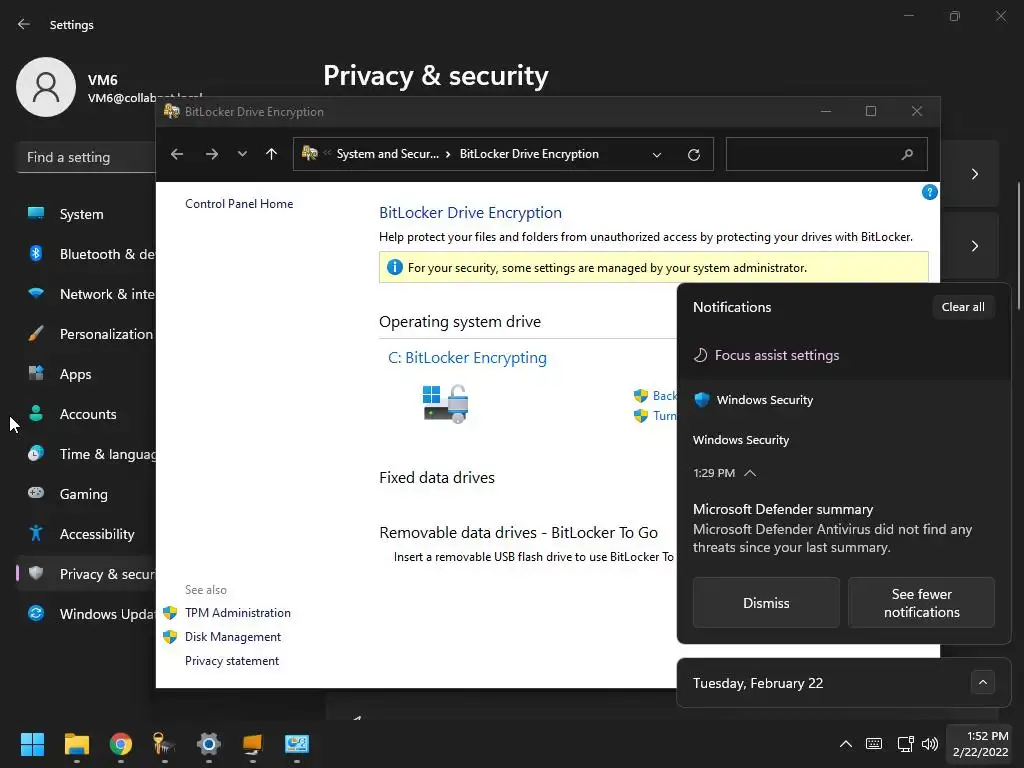Screen dimensions: 1024x768
Task: Open System settings in the sidebar
Action: click(x=86, y=214)
